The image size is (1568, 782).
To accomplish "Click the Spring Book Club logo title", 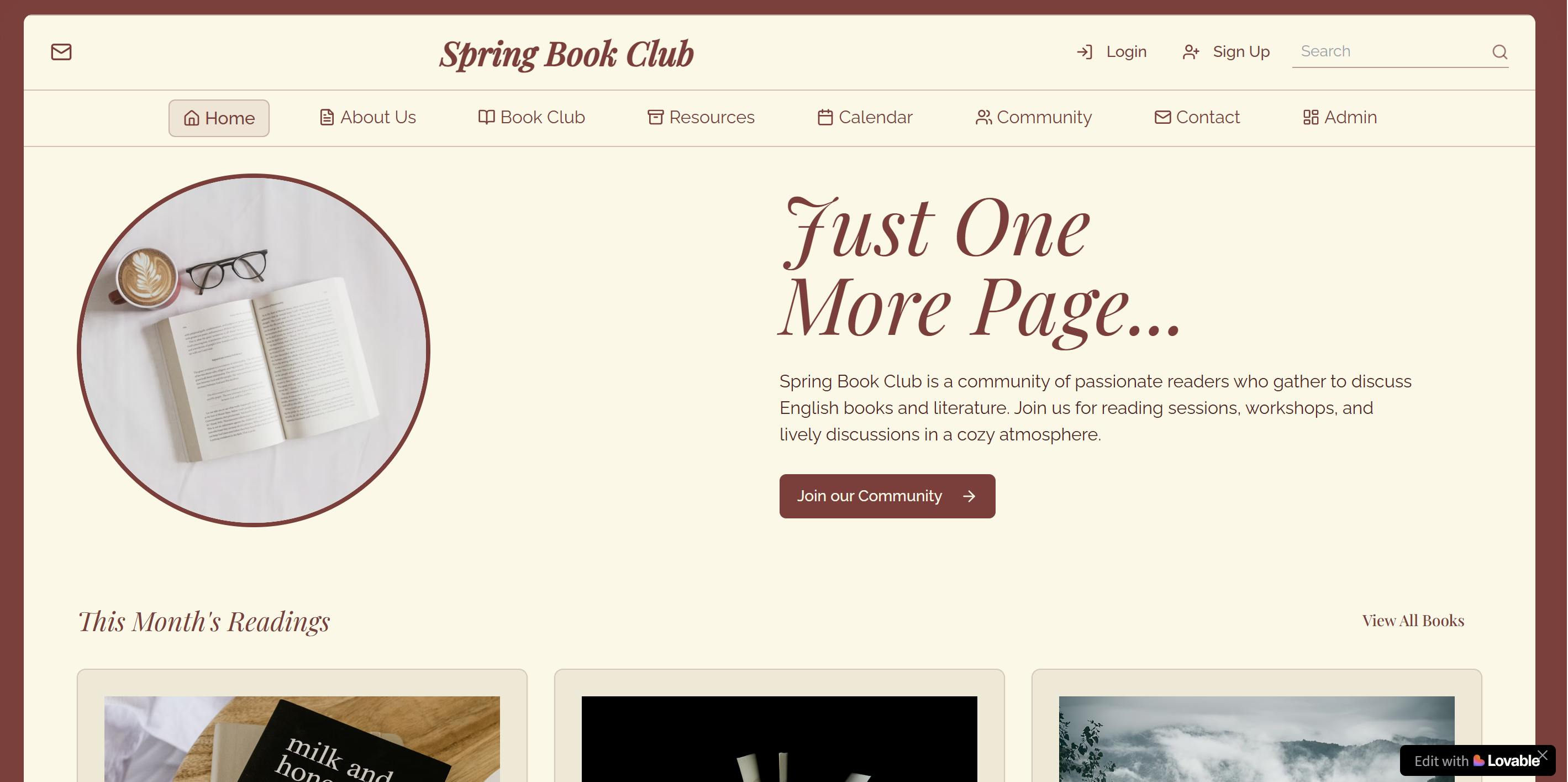I will coord(567,54).
